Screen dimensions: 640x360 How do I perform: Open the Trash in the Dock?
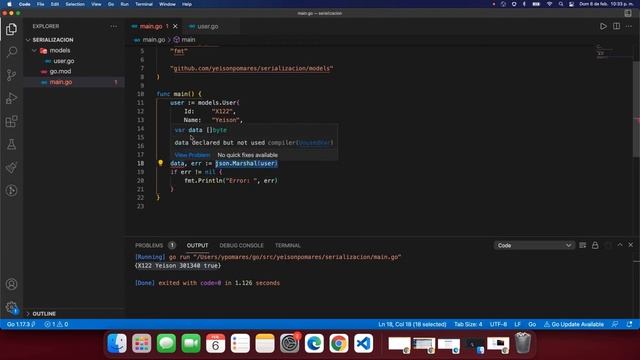pyautogui.click(x=523, y=343)
